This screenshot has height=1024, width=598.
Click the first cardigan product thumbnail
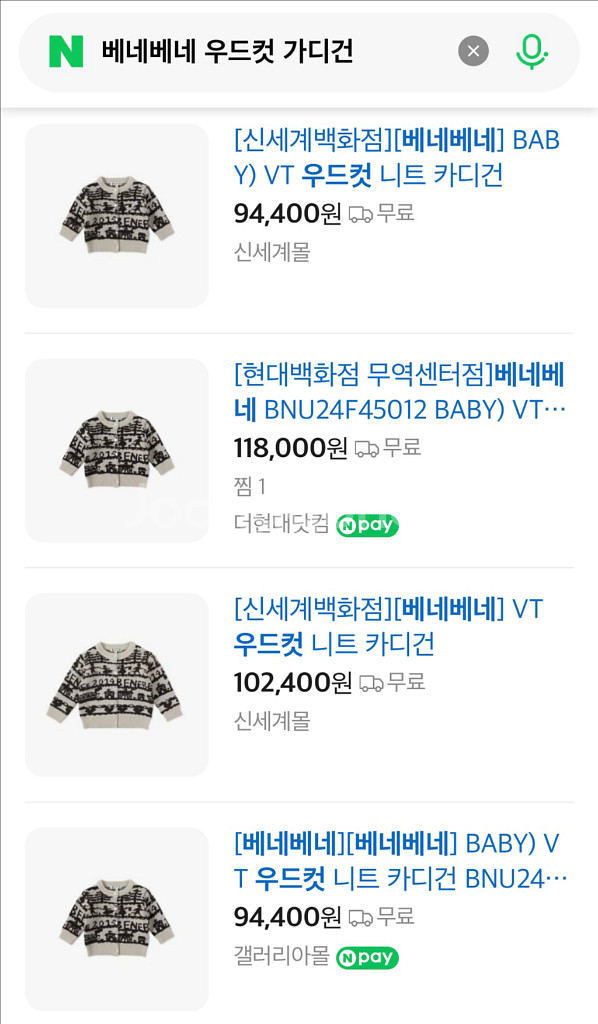coord(117,216)
